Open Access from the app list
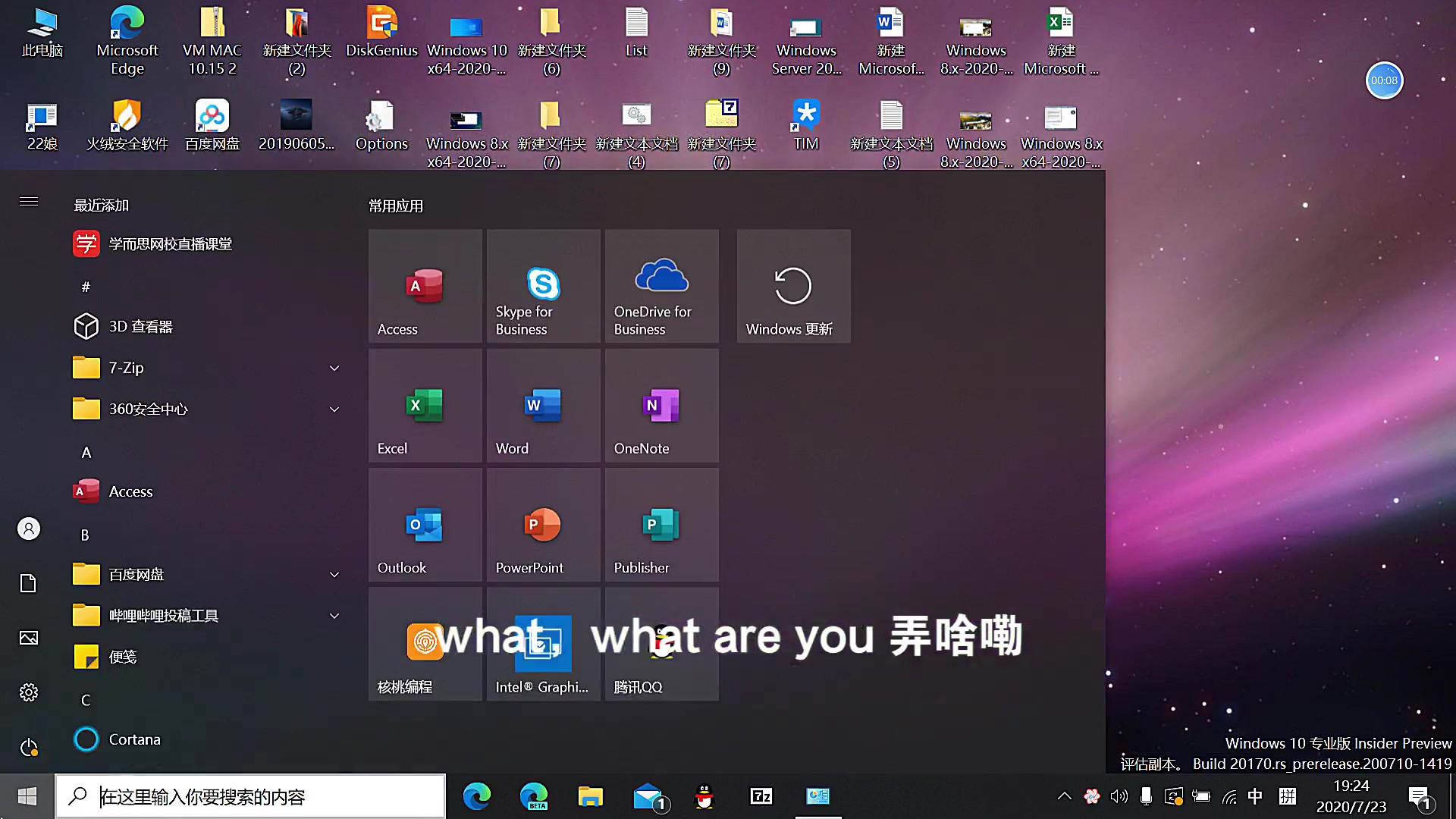Viewport: 1456px width, 819px height. [x=206, y=491]
